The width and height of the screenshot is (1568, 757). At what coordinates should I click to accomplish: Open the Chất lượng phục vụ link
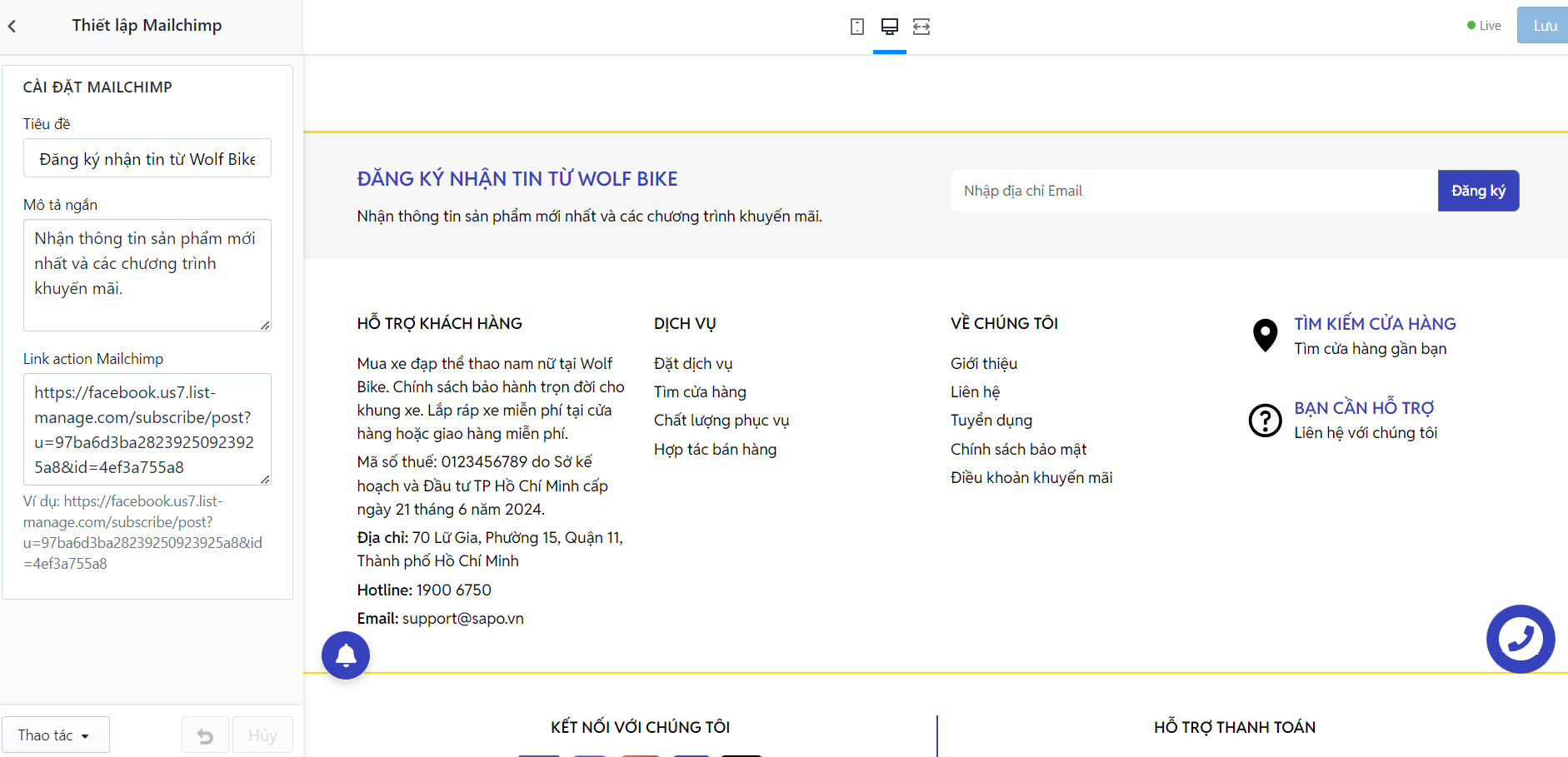722,421
